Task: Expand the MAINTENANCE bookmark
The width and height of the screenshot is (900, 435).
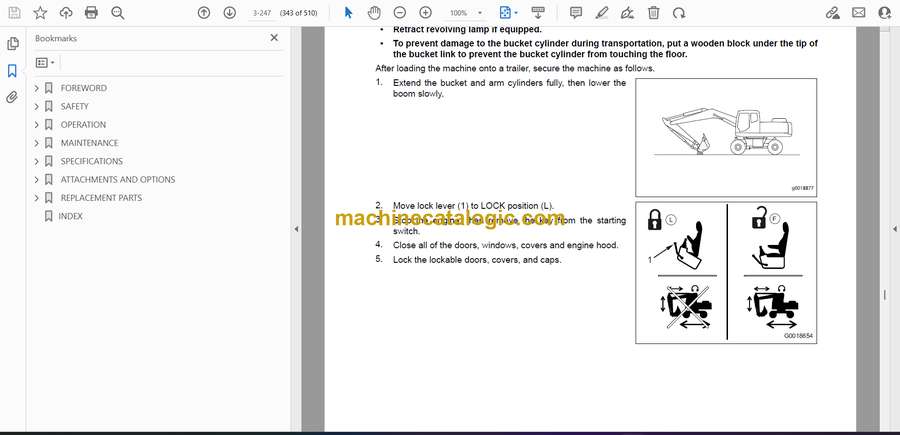Action: tap(37, 143)
